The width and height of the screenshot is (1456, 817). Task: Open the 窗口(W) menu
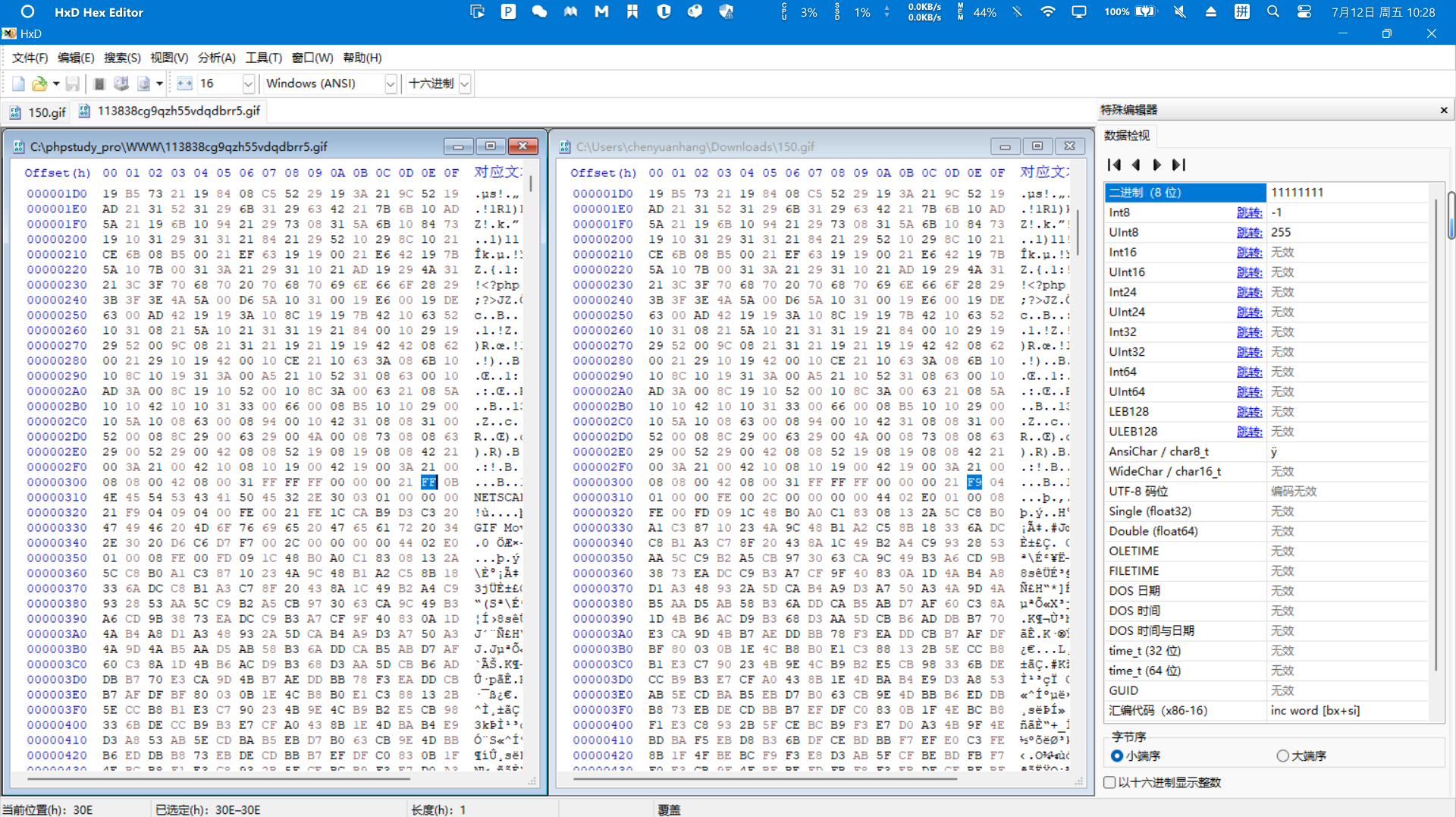pos(312,58)
